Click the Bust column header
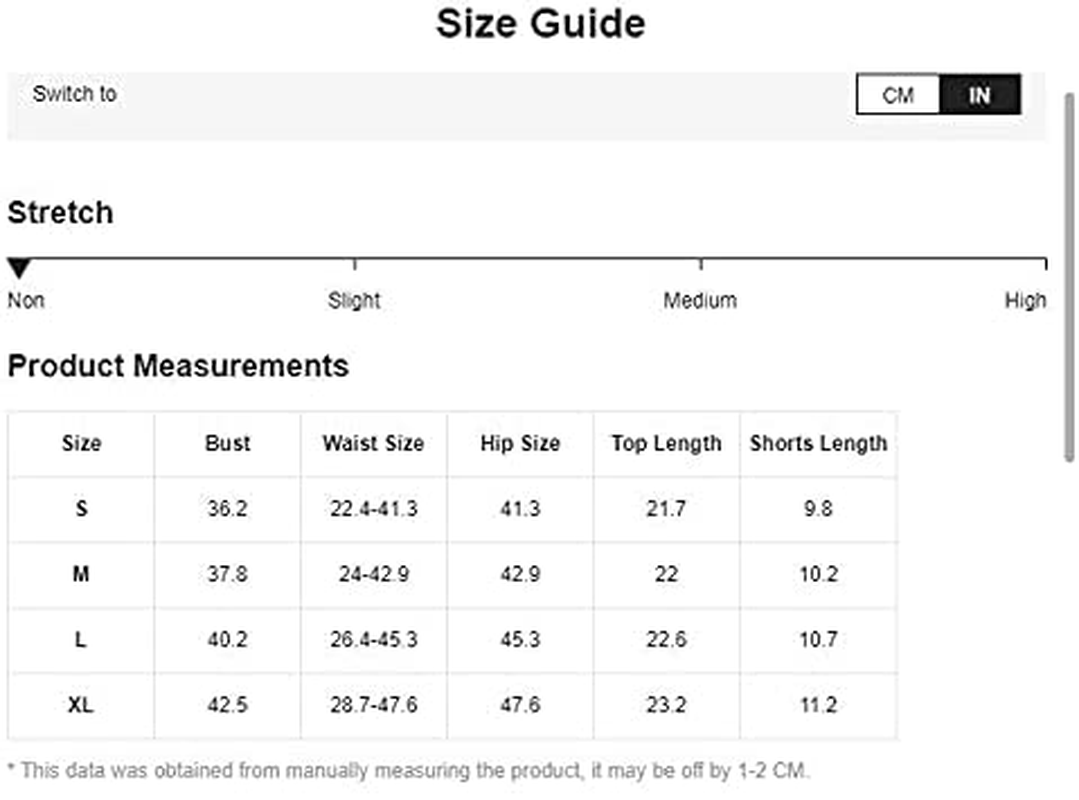The height and width of the screenshot is (800, 1079). point(228,443)
